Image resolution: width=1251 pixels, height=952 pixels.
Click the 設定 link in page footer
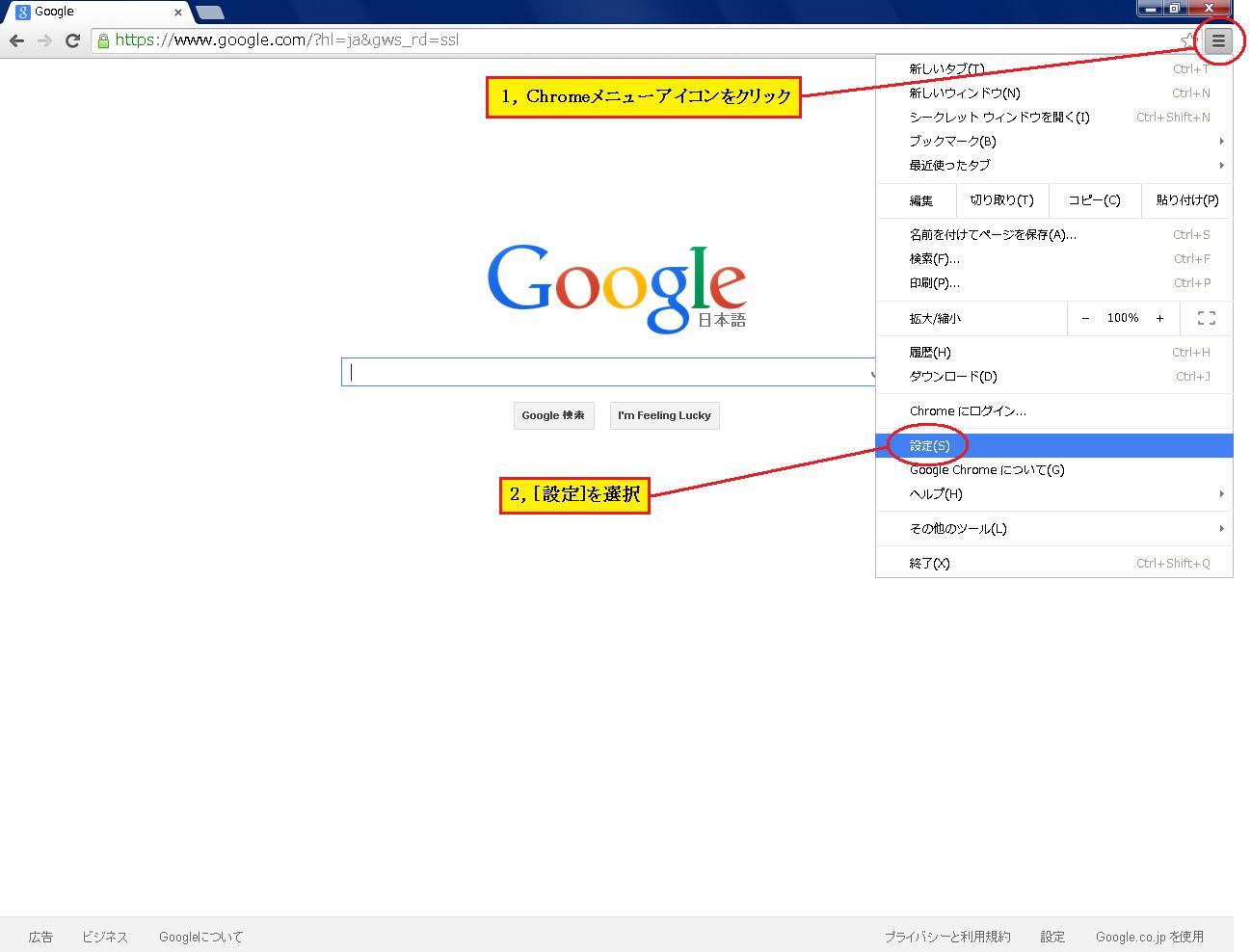[x=1052, y=937]
